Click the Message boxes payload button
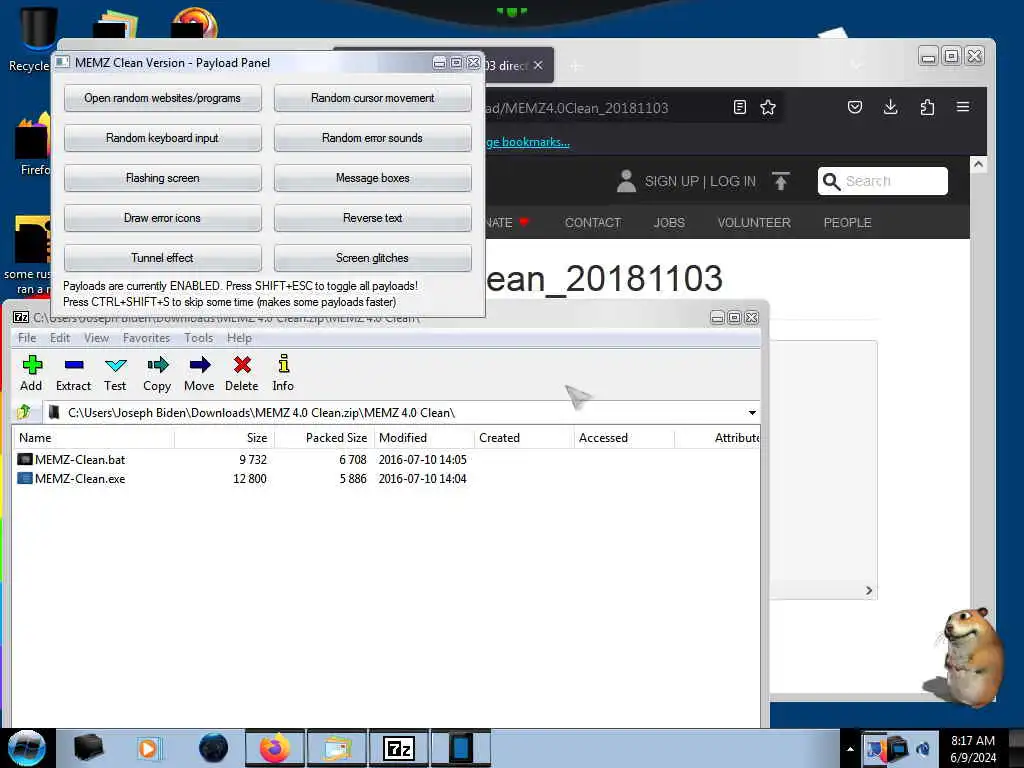Image resolution: width=1024 pixels, height=768 pixels. pyautogui.click(x=372, y=178)
